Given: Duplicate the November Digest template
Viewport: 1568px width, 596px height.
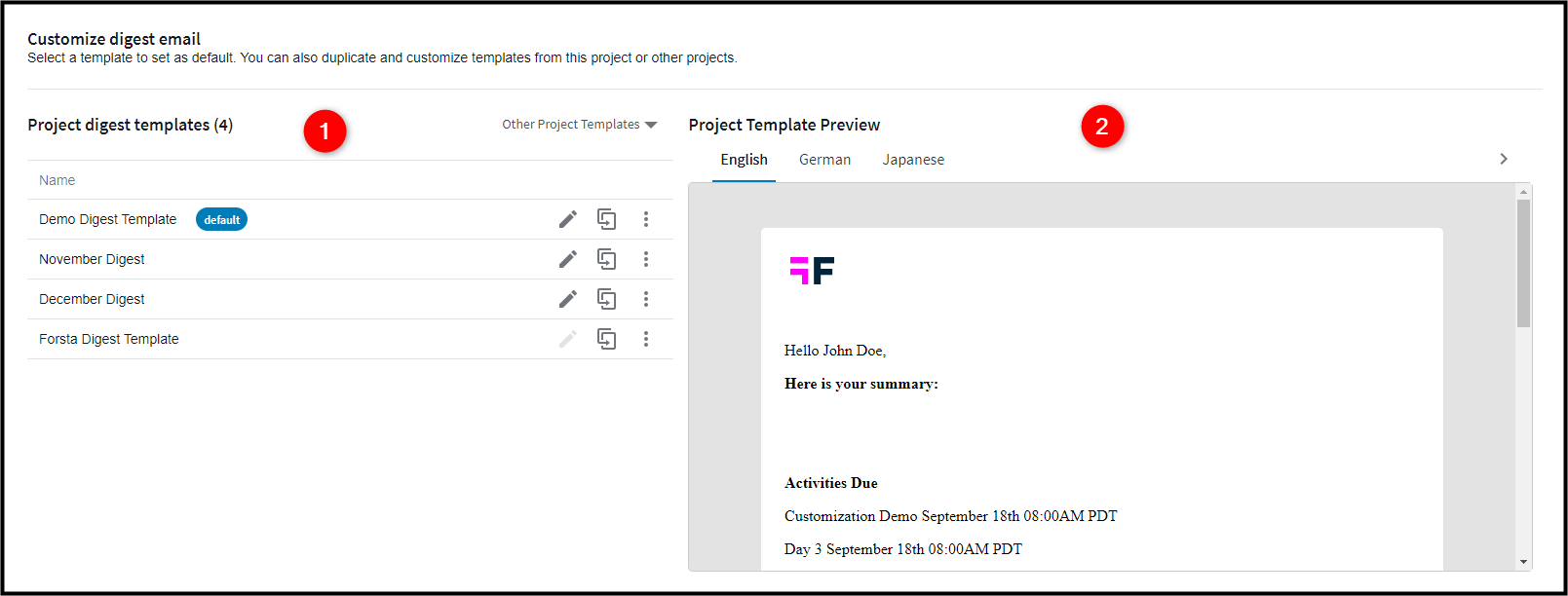Looking at the screenshot, I should click(606, 259).
